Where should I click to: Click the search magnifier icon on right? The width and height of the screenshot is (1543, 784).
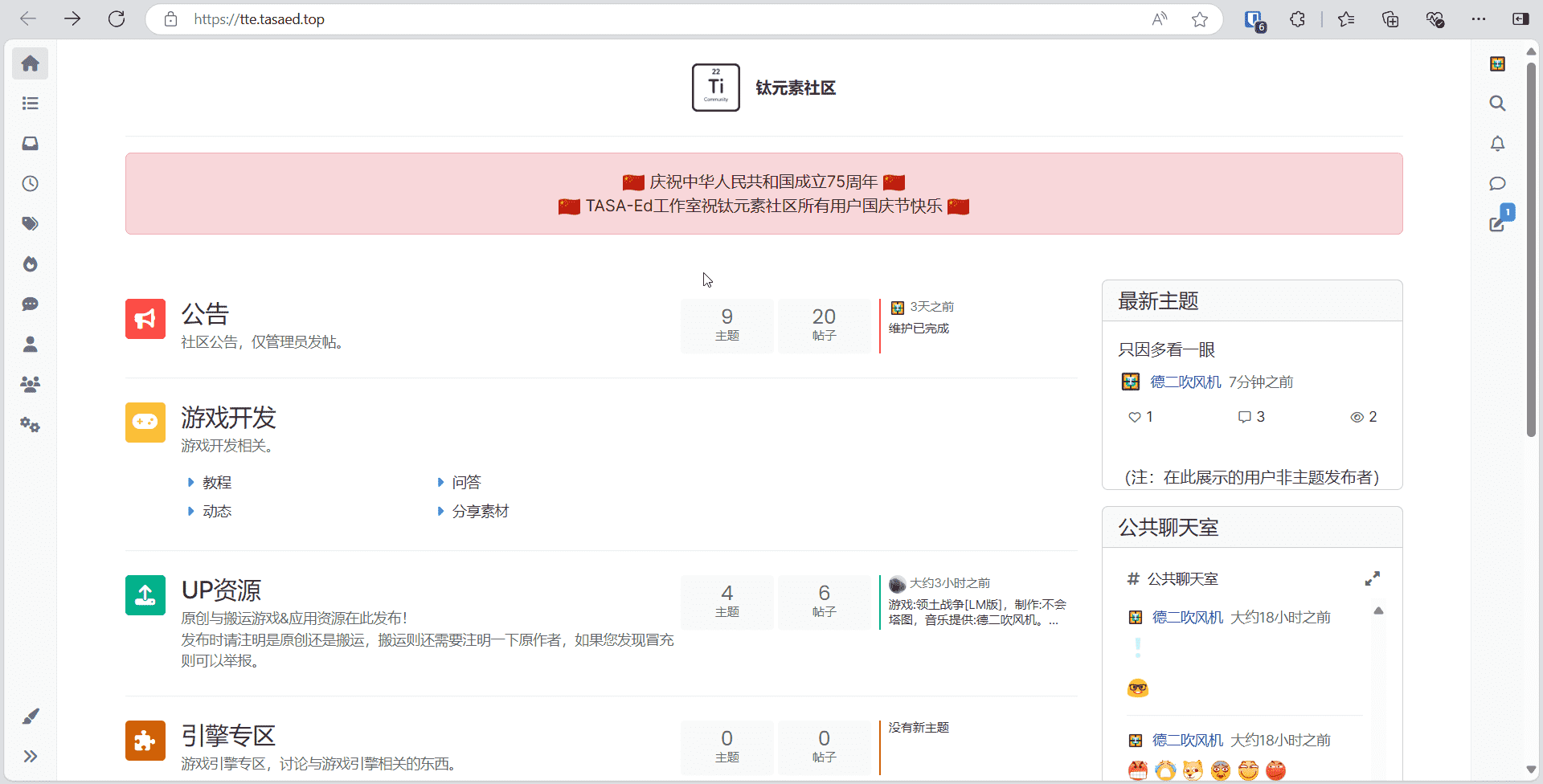pyautogui.click(x=1497, y=104)
